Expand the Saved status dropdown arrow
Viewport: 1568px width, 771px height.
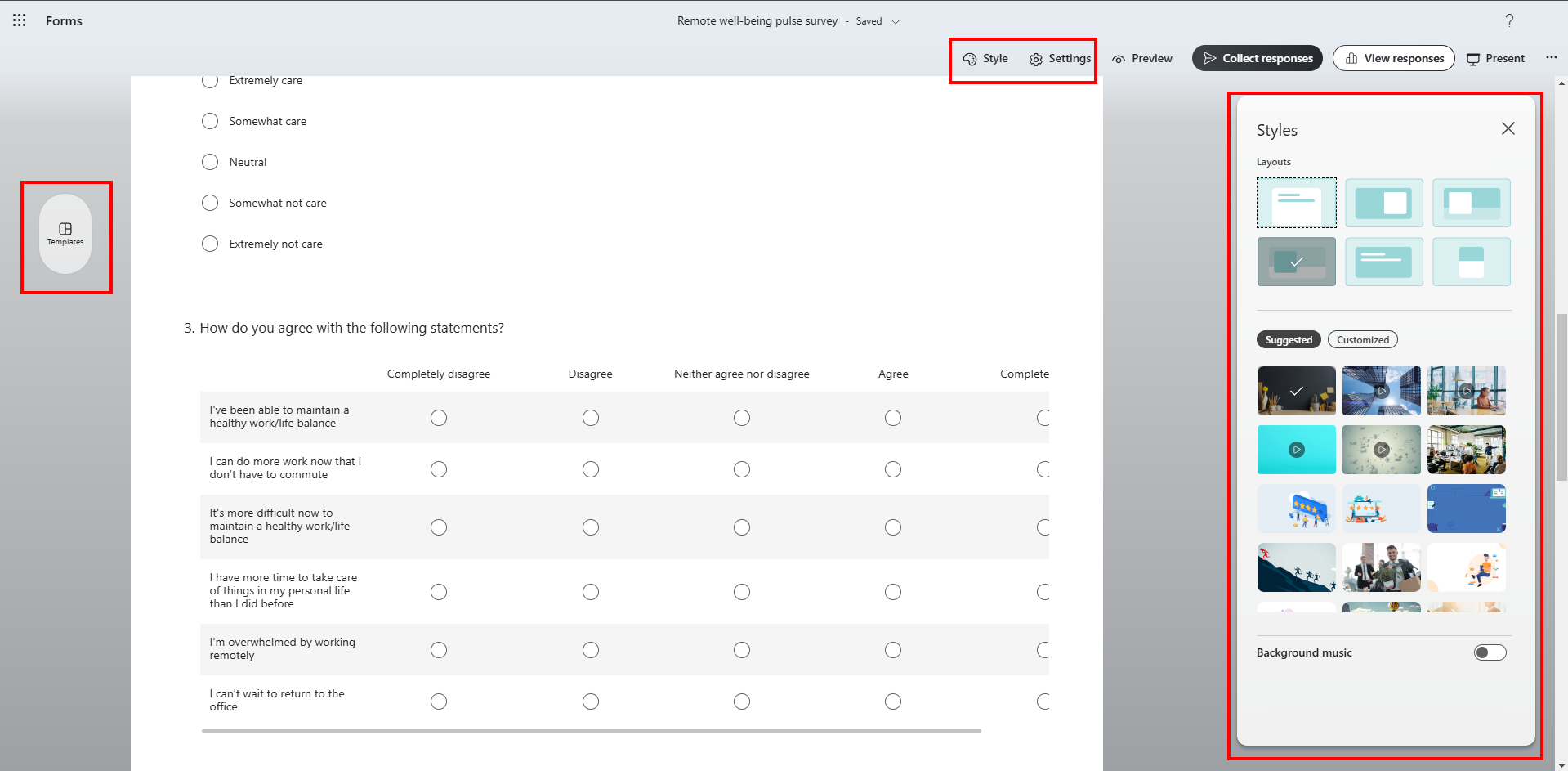click(x=896, y=22)
